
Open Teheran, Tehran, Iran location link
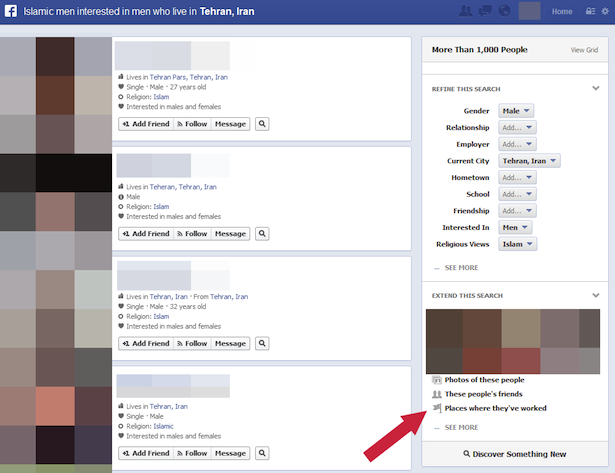click(183, 187)
